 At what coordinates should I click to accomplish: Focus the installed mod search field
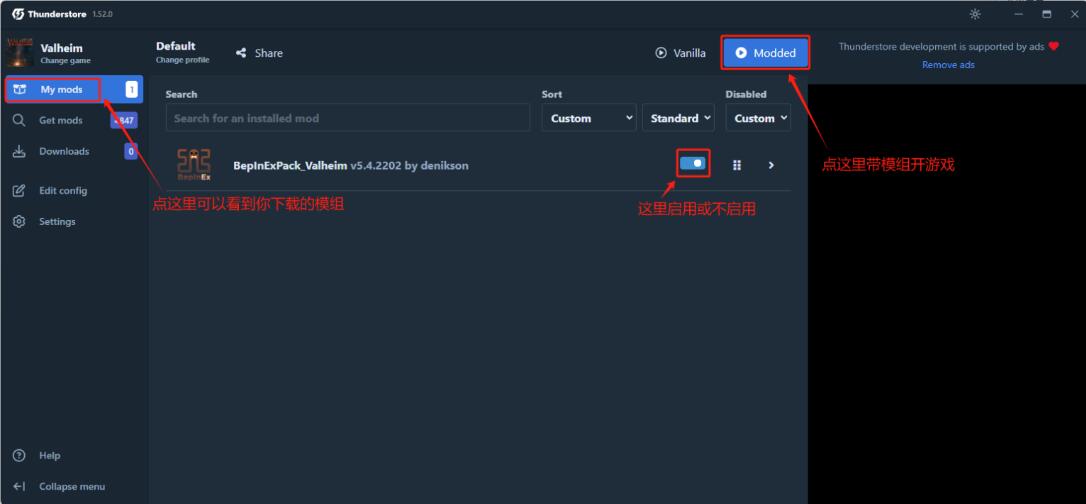(348, 118)
